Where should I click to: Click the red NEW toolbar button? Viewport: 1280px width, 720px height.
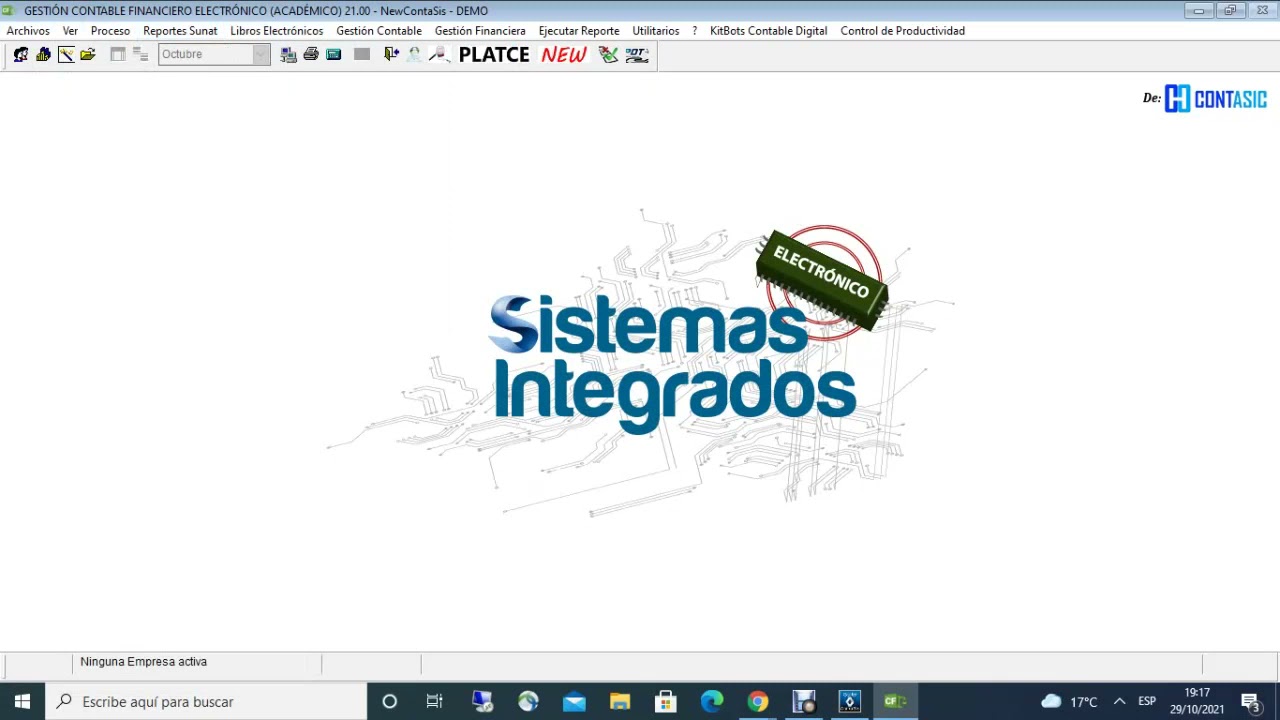pos(564,55)
